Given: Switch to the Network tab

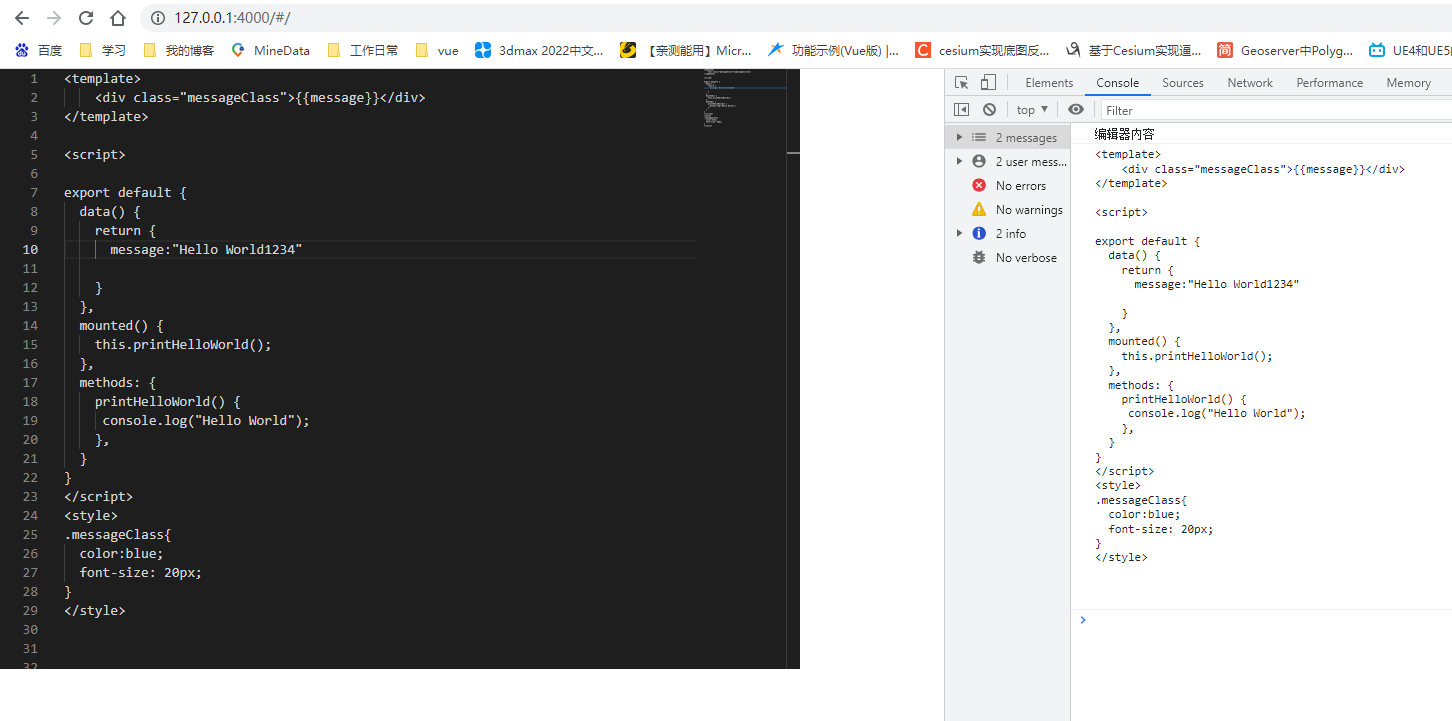Looking at the screenshot, I should pyautogui.click(x=1250, y=83).
